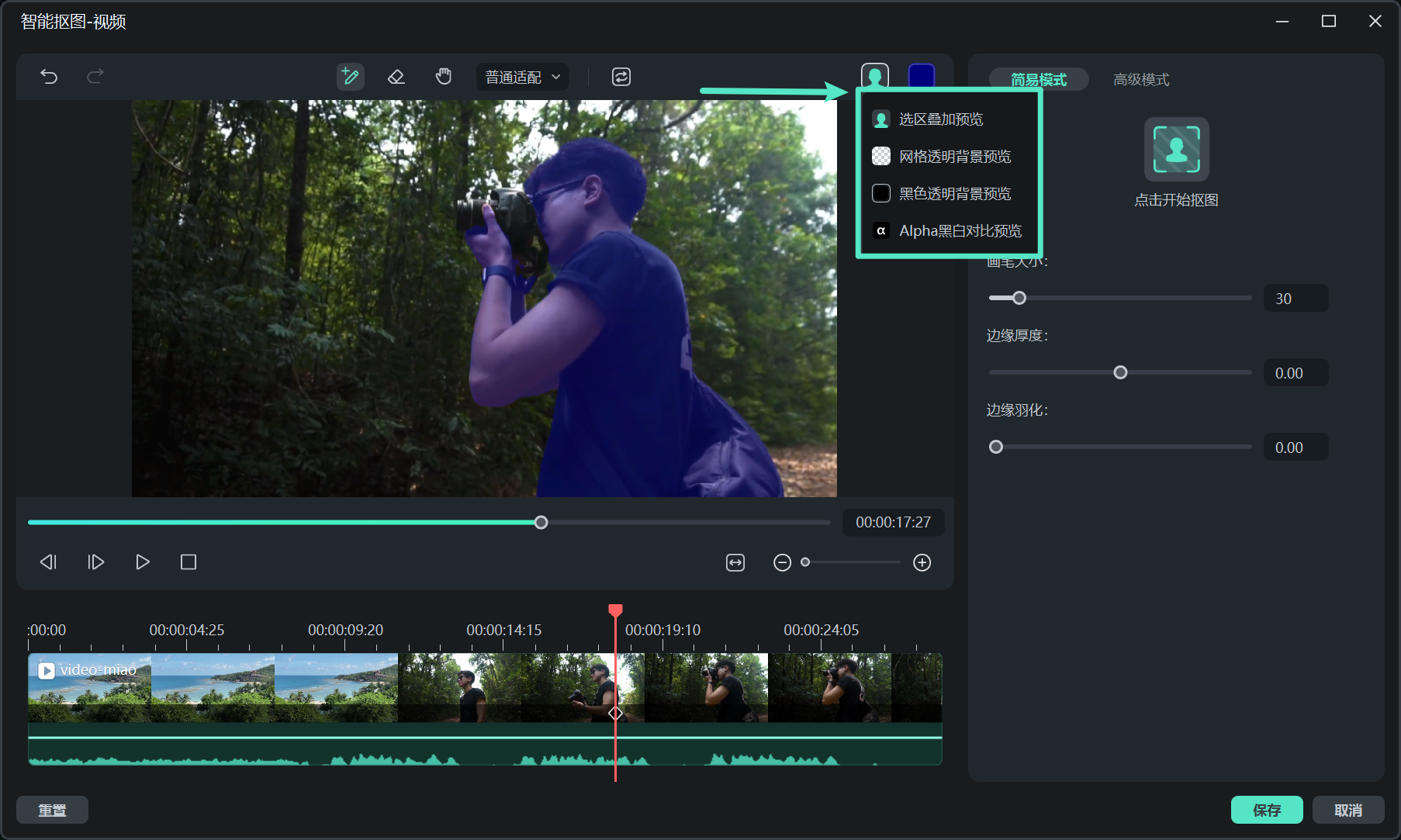The height and width of the screenshot is (840, 1401).
Task: Choose 网格透明背景预览 preview option
Action: 949,157
